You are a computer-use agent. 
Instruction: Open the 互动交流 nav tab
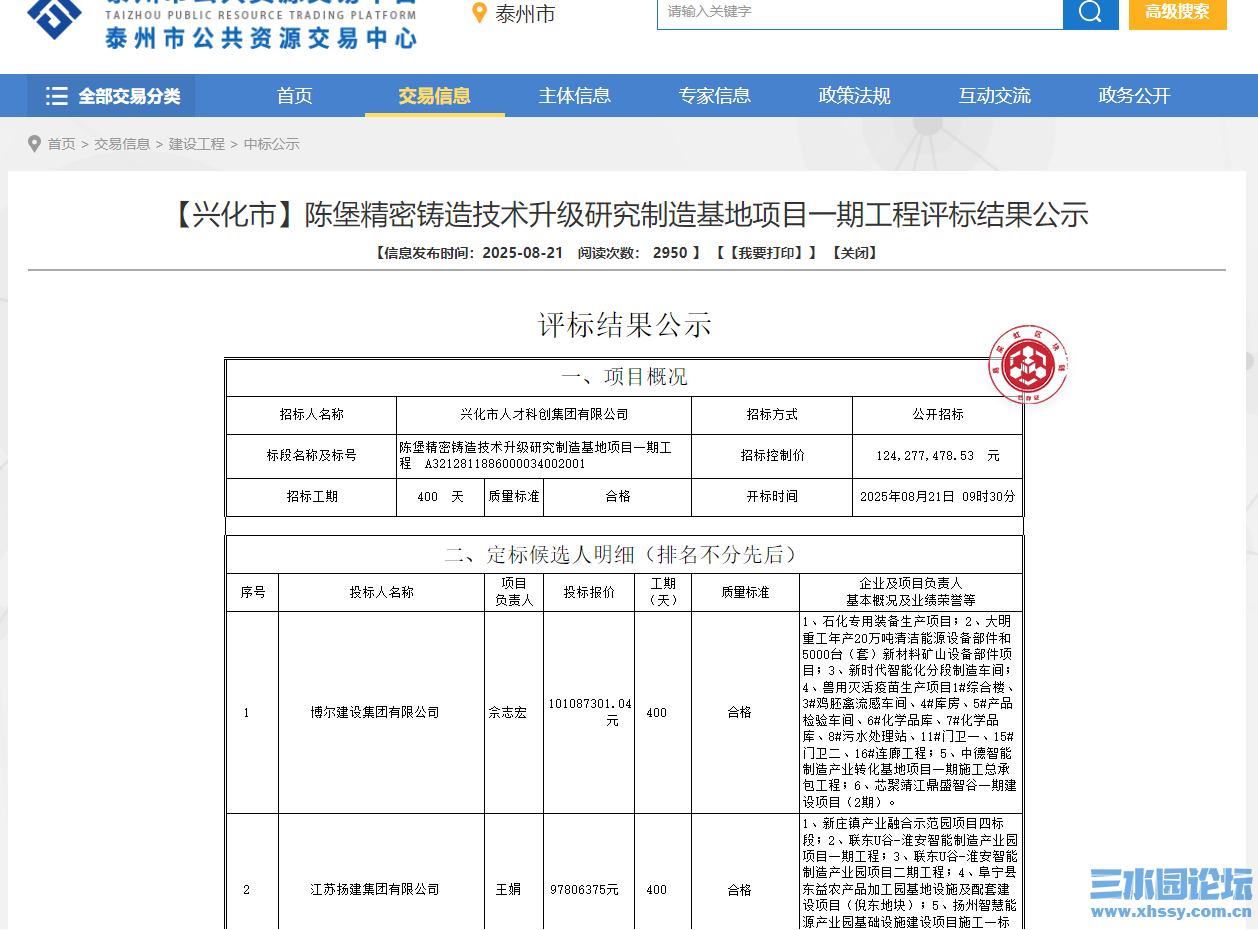(x=995, y=96)
